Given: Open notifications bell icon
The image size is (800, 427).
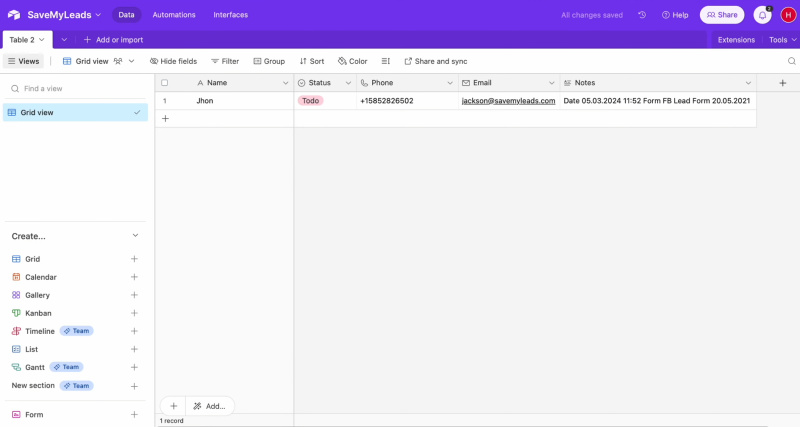Looking at the screenshot, I should pyautogui.click(x=762, y=15).
